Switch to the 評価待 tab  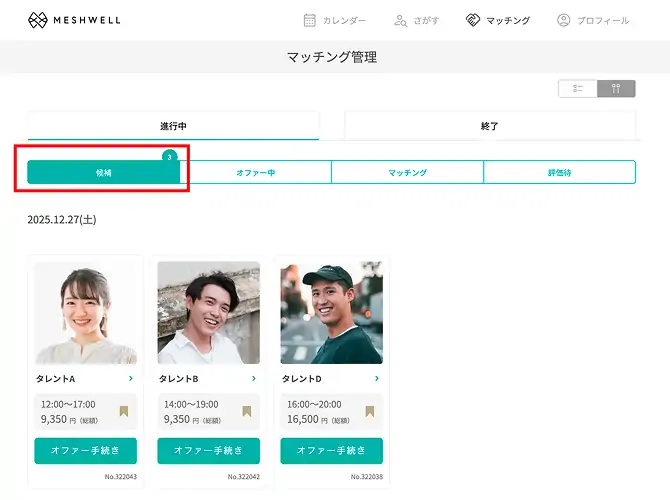coord(559,173)
